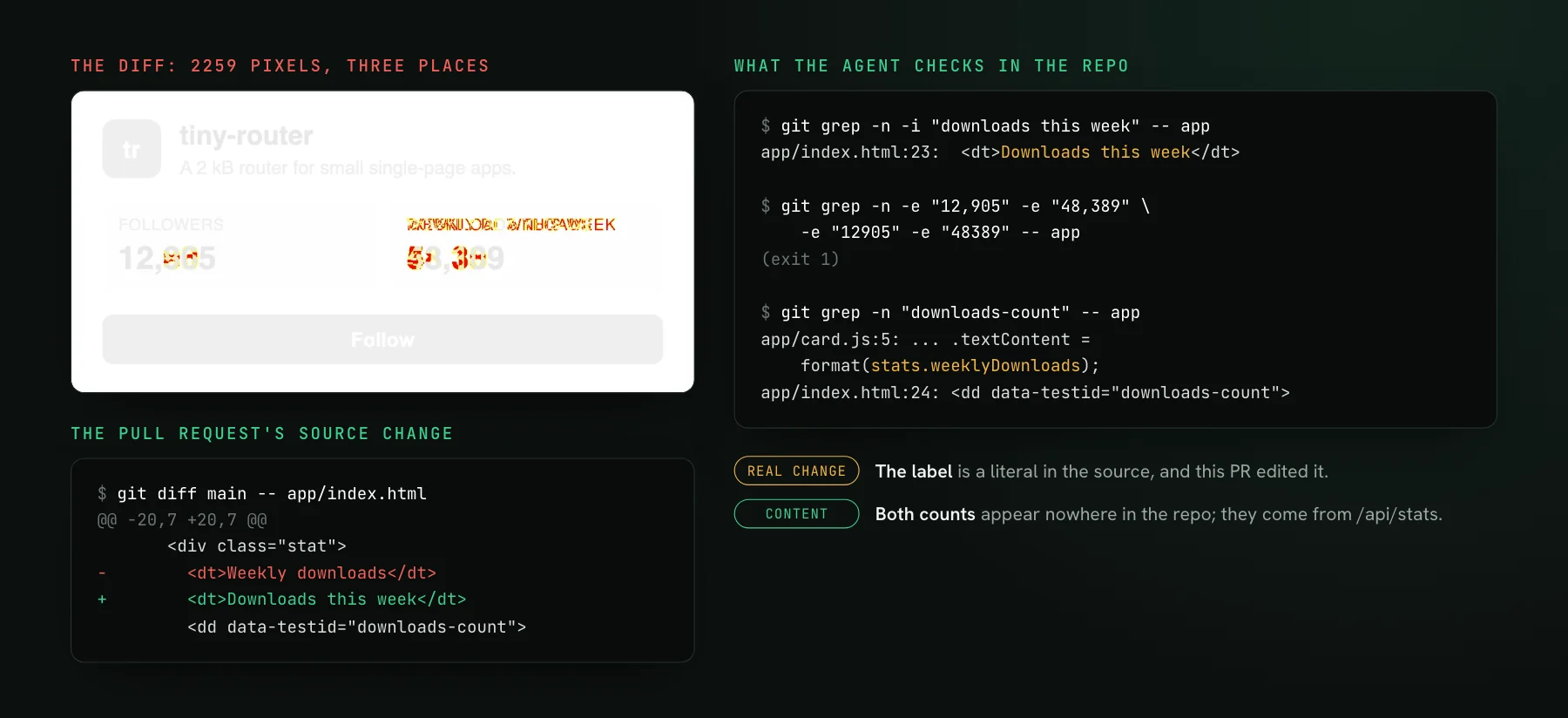Click the heading "THE PULL REQUEST'S SOURCE CHANGE"
This screenshot has height=718, width=1568.
(x=262, y=434)
